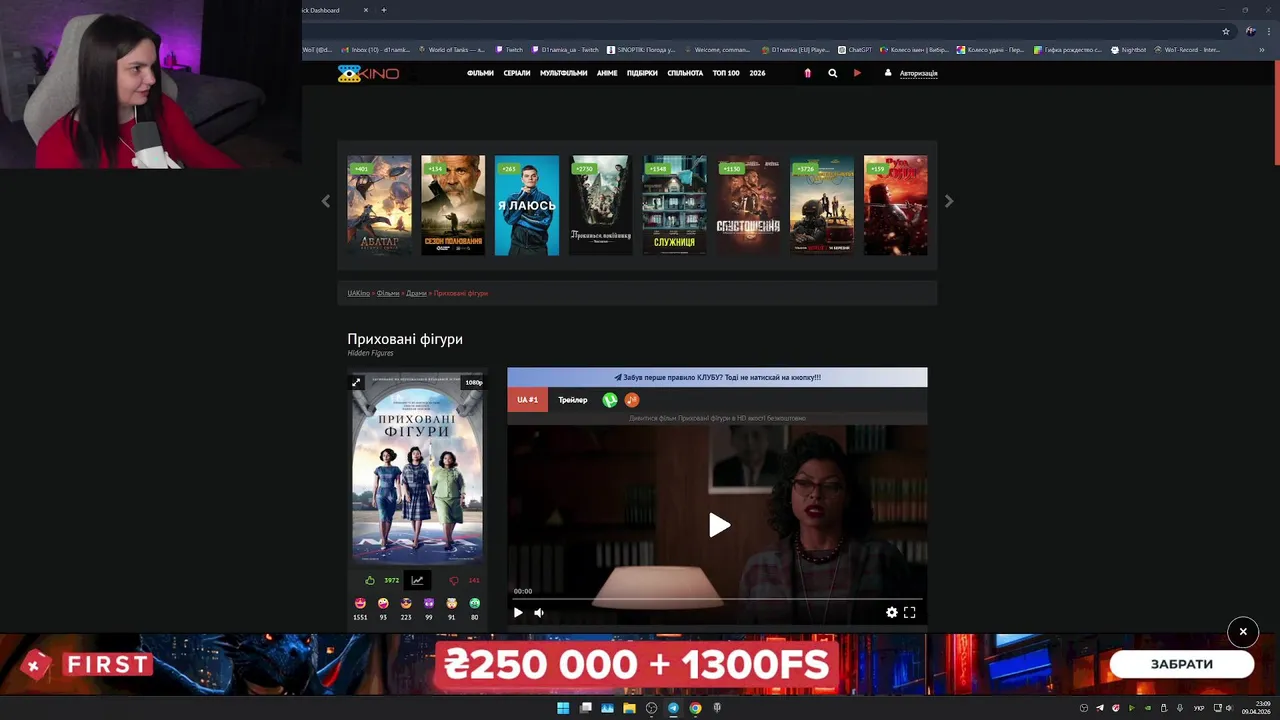Close the bottom ad banner with X

(x=1243, y=632)
